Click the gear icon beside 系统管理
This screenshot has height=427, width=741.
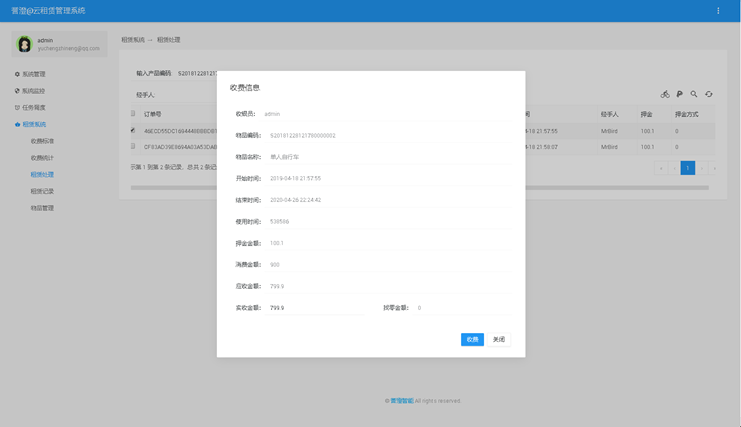(17, 74)
